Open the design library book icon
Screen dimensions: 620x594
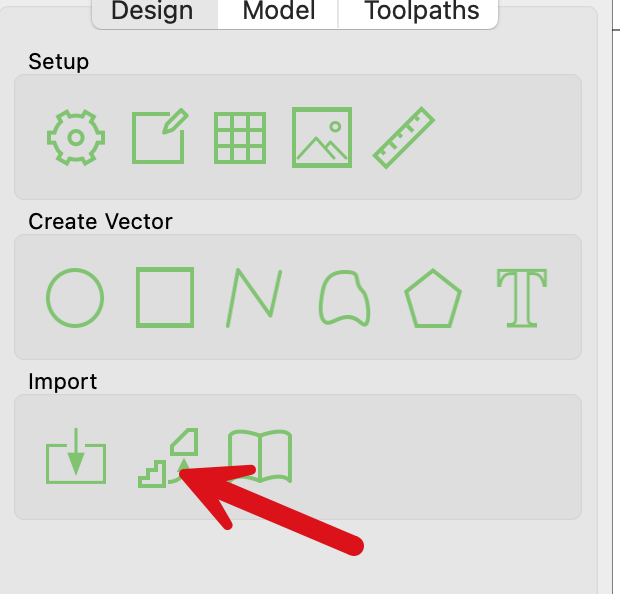(260, 456)
